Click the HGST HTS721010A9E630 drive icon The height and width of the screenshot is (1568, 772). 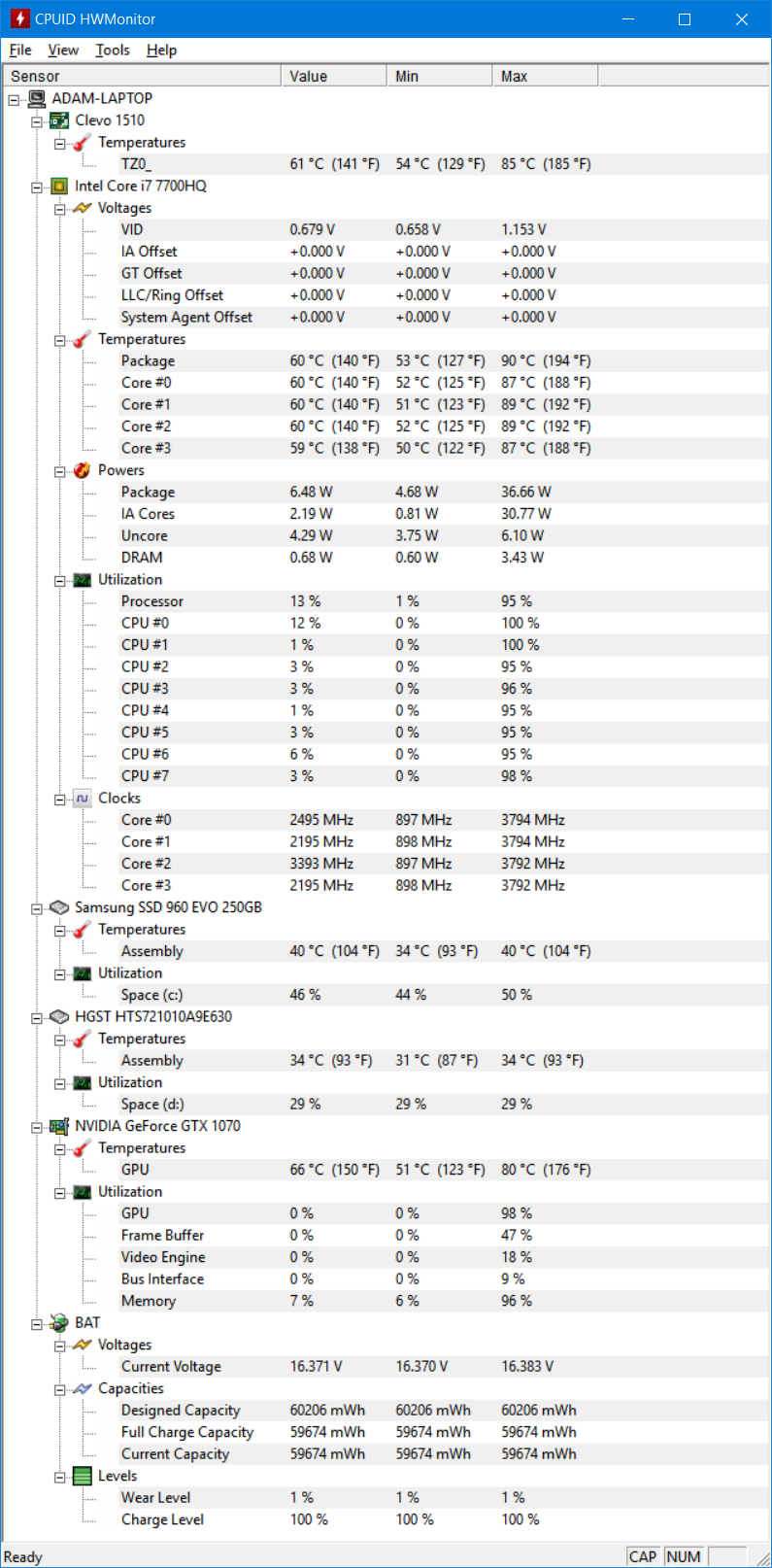point(59,1016)
